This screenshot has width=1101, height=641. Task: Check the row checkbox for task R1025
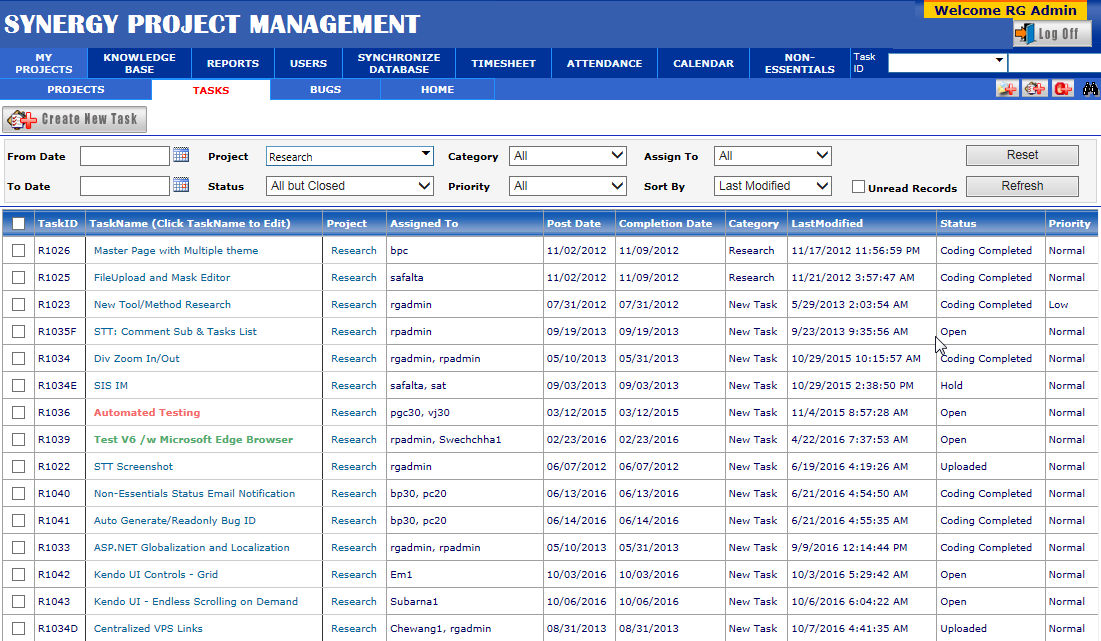pyautogui.click(x=19, y=277)
